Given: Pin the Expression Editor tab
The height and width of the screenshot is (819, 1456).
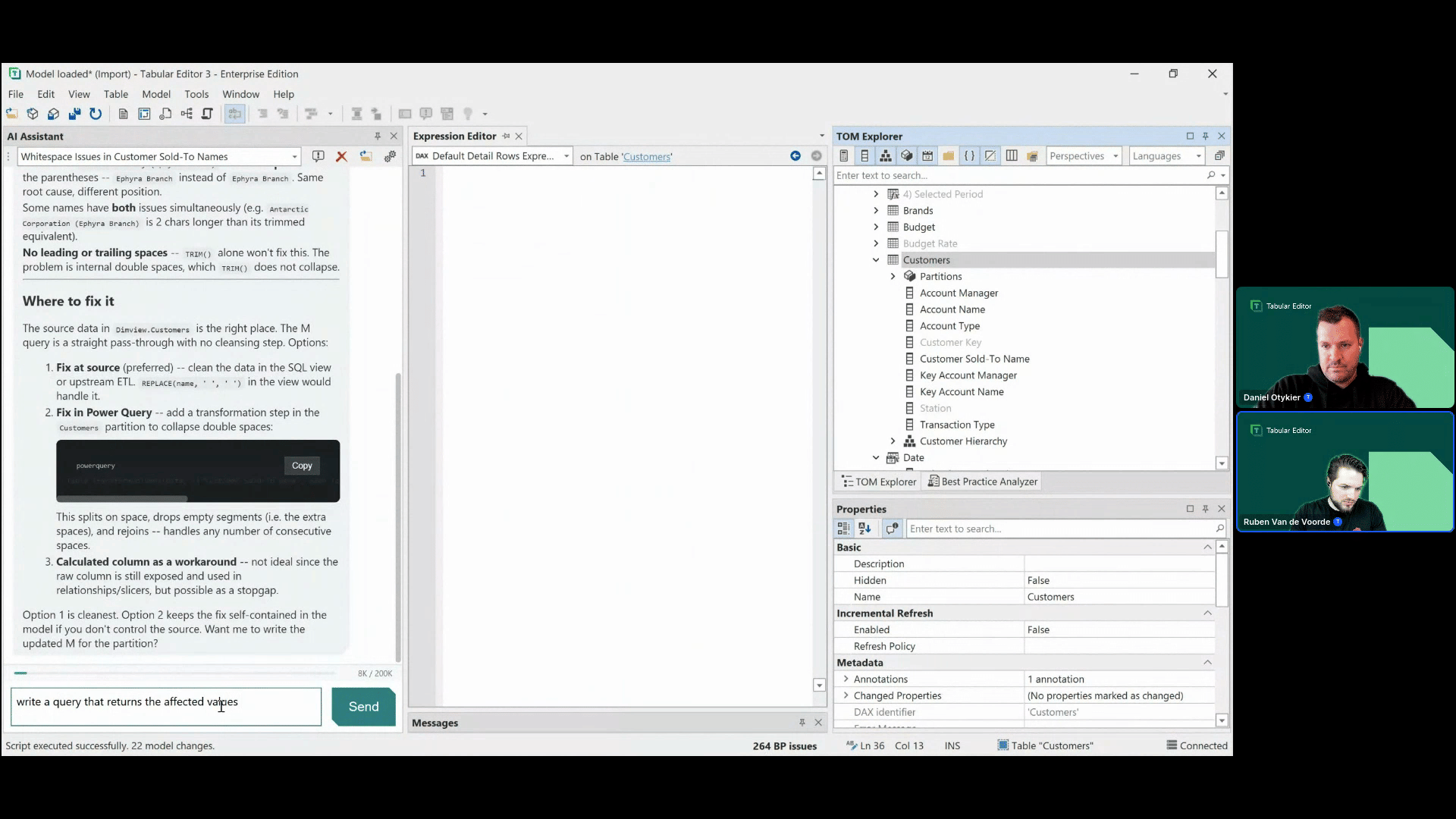Looking at the screenshot, I should [x=506, y=136].
